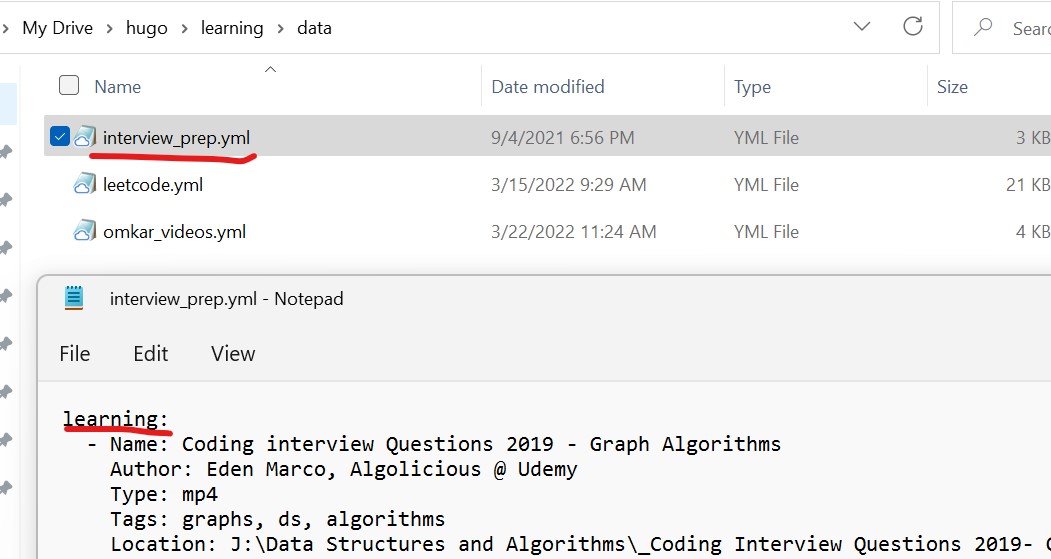This screenshot has width=1051, height=559.
Task: Click the leetcode.yml file icon
Action: click(85, 184)
